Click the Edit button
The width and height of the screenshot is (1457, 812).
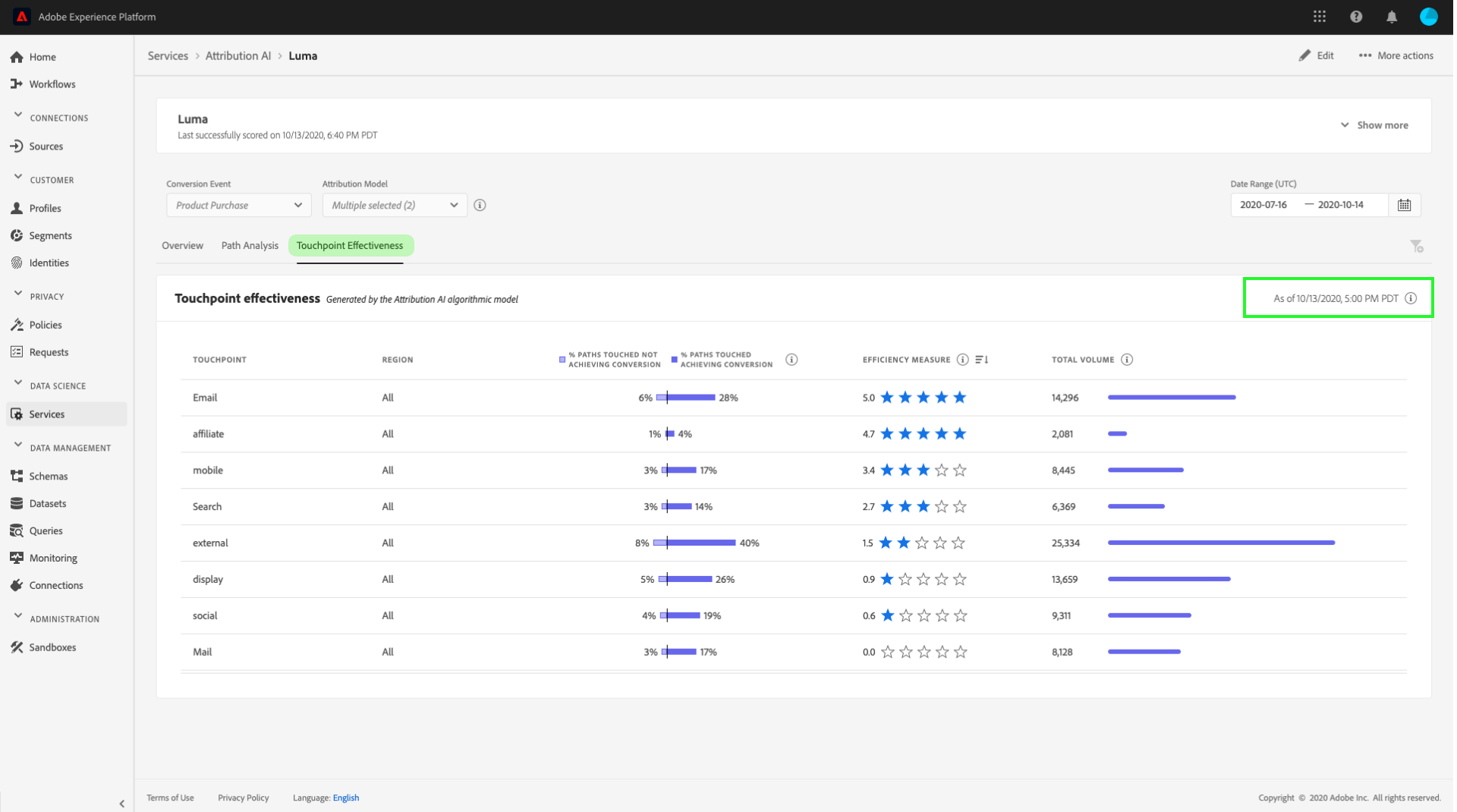1317,55
